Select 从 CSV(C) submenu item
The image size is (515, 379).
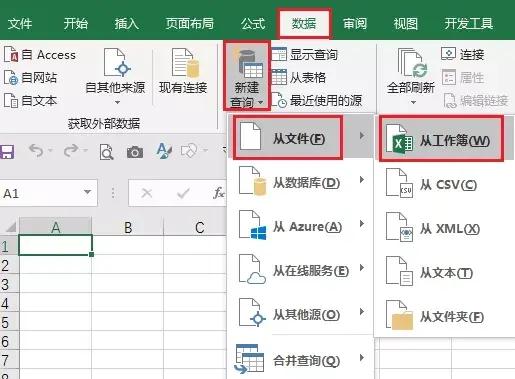click(445, 184)
